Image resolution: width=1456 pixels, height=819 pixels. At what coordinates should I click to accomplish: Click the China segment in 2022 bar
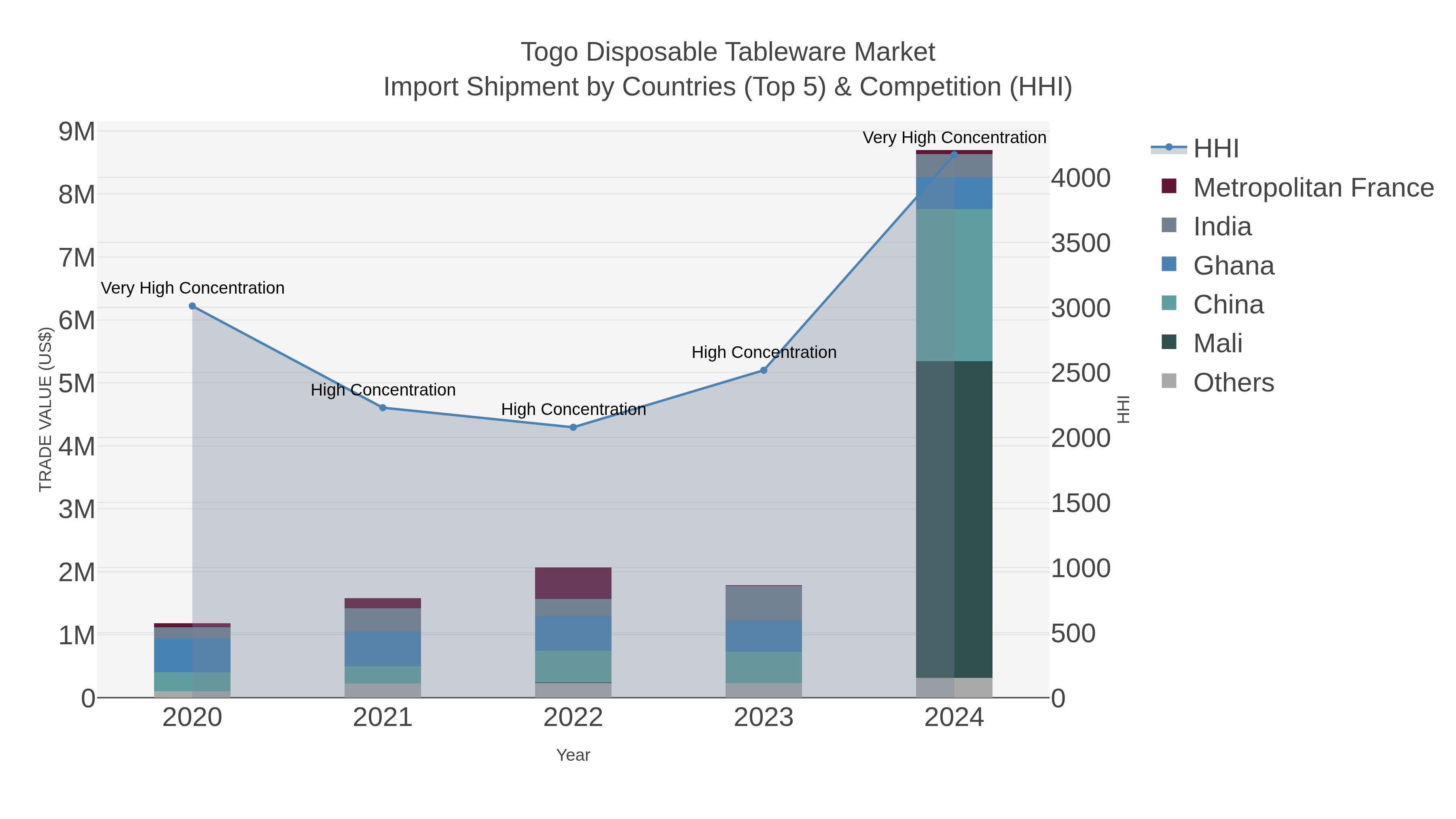573,667
